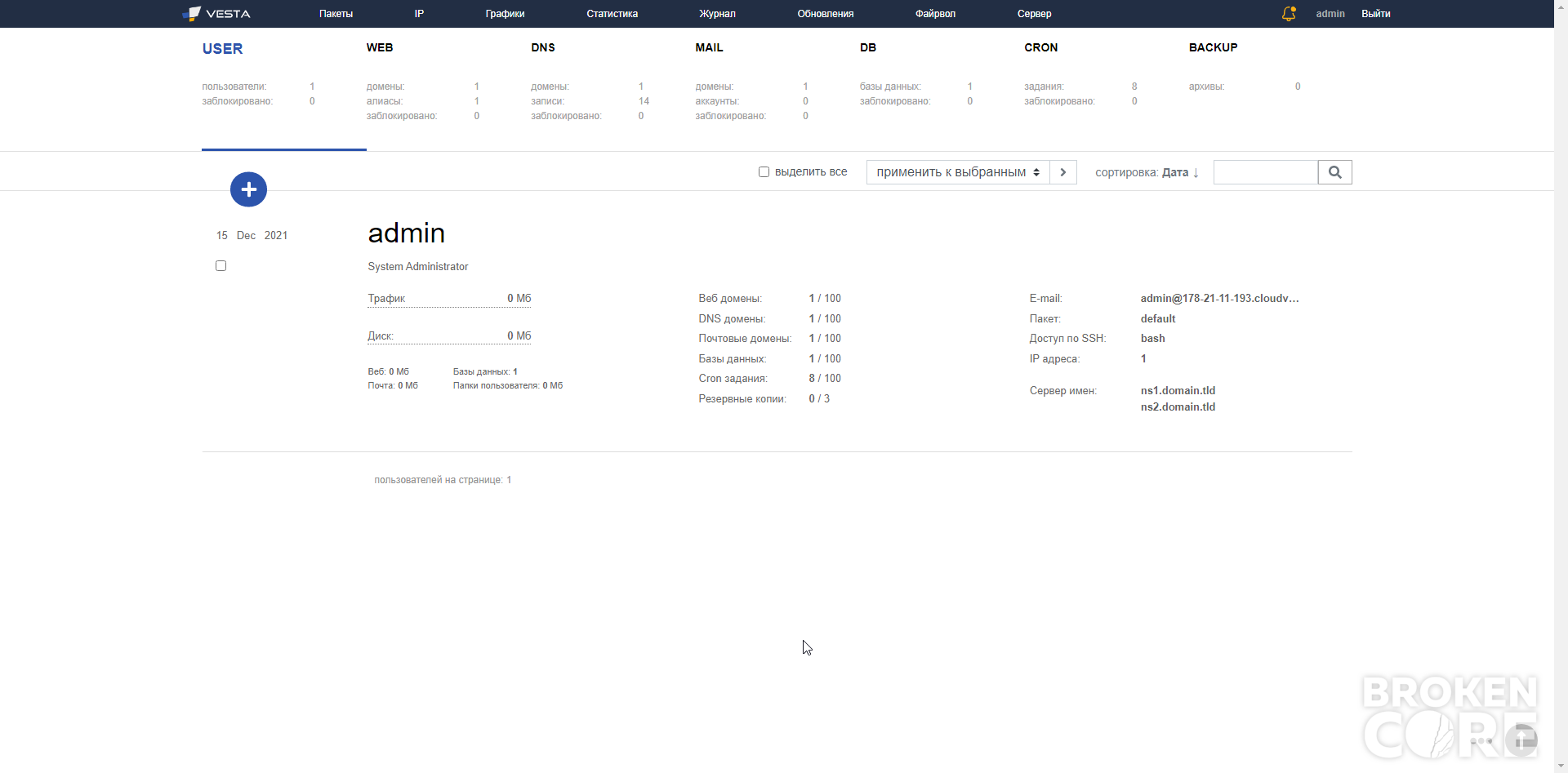This screenshot has width=1568, height=773.
Task: Click the Выйти logout link
Action: pos(1376,14)
